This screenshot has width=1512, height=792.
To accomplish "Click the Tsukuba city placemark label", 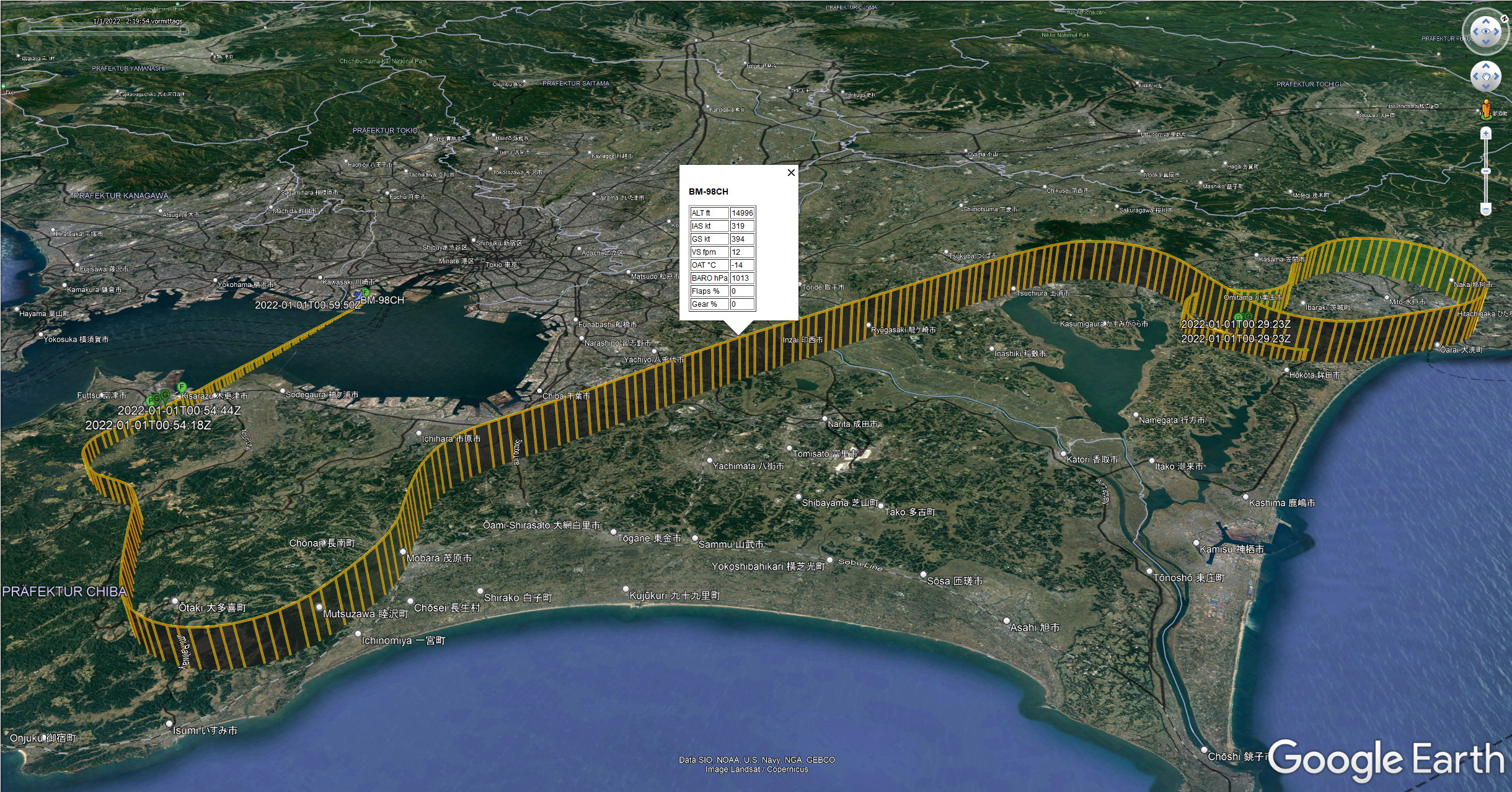I will [973, 255].
